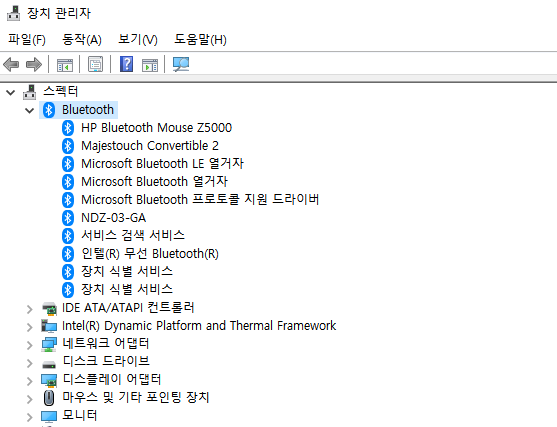
Task: Expand the 디스플레이 어댑터 category
Action: [x=29, y=381]
